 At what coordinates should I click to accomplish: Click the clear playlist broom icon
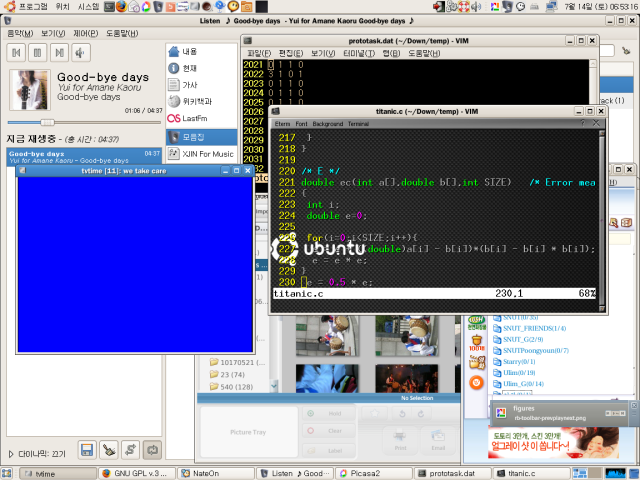(109, 450)
